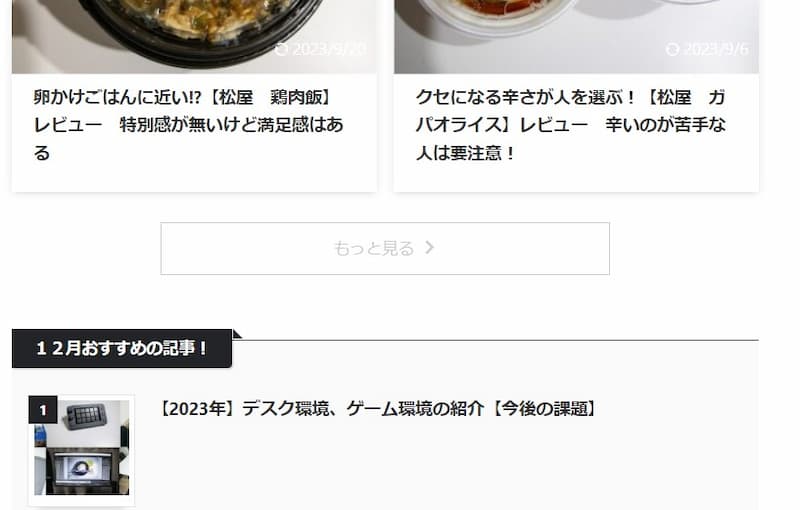Click the monitor screen in ranking thumbnail
The height and width of the screenshot is (510, 800).
coord(79,468)
